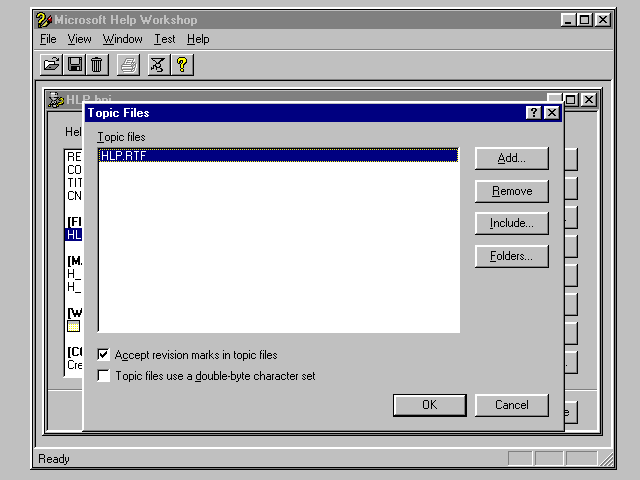Image resolution: width=640 pixels, height=480 pixels.
Task: Click the Open file toolbar icon
Action: click(x=51, y=65)
